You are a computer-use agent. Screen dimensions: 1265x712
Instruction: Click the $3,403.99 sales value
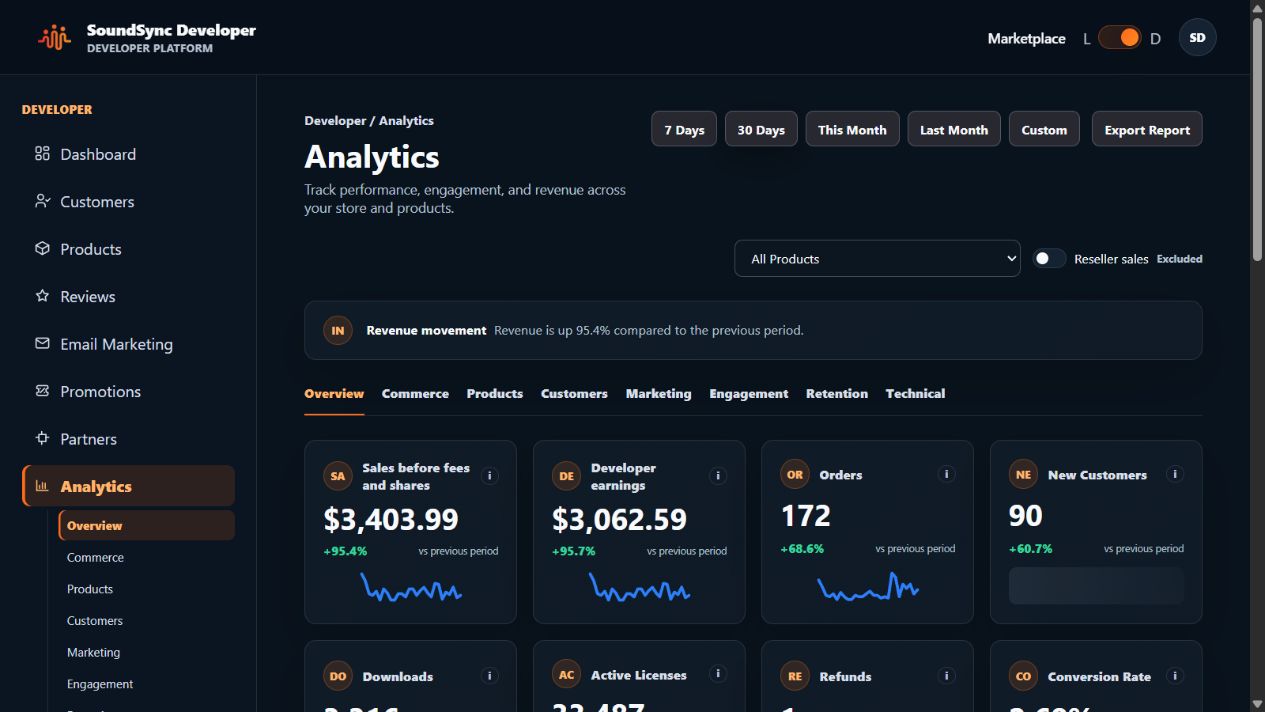click(391, 520)
